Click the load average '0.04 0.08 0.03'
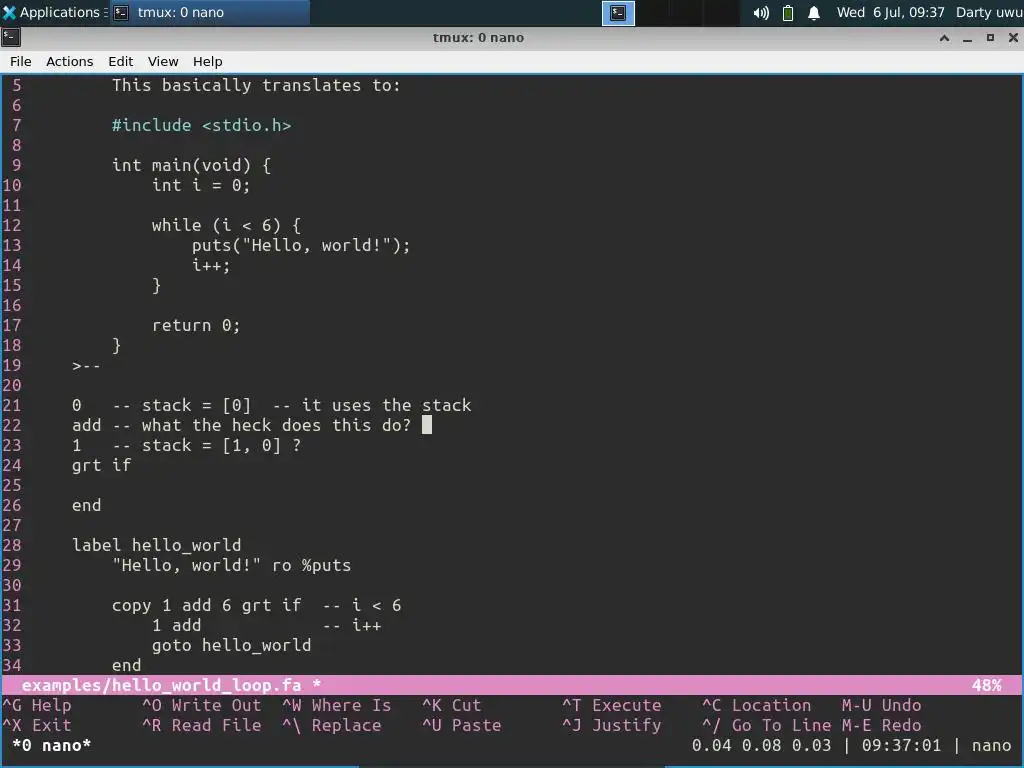The height and width of the screenshot is (768, 1024). click(x=761, y=745)
